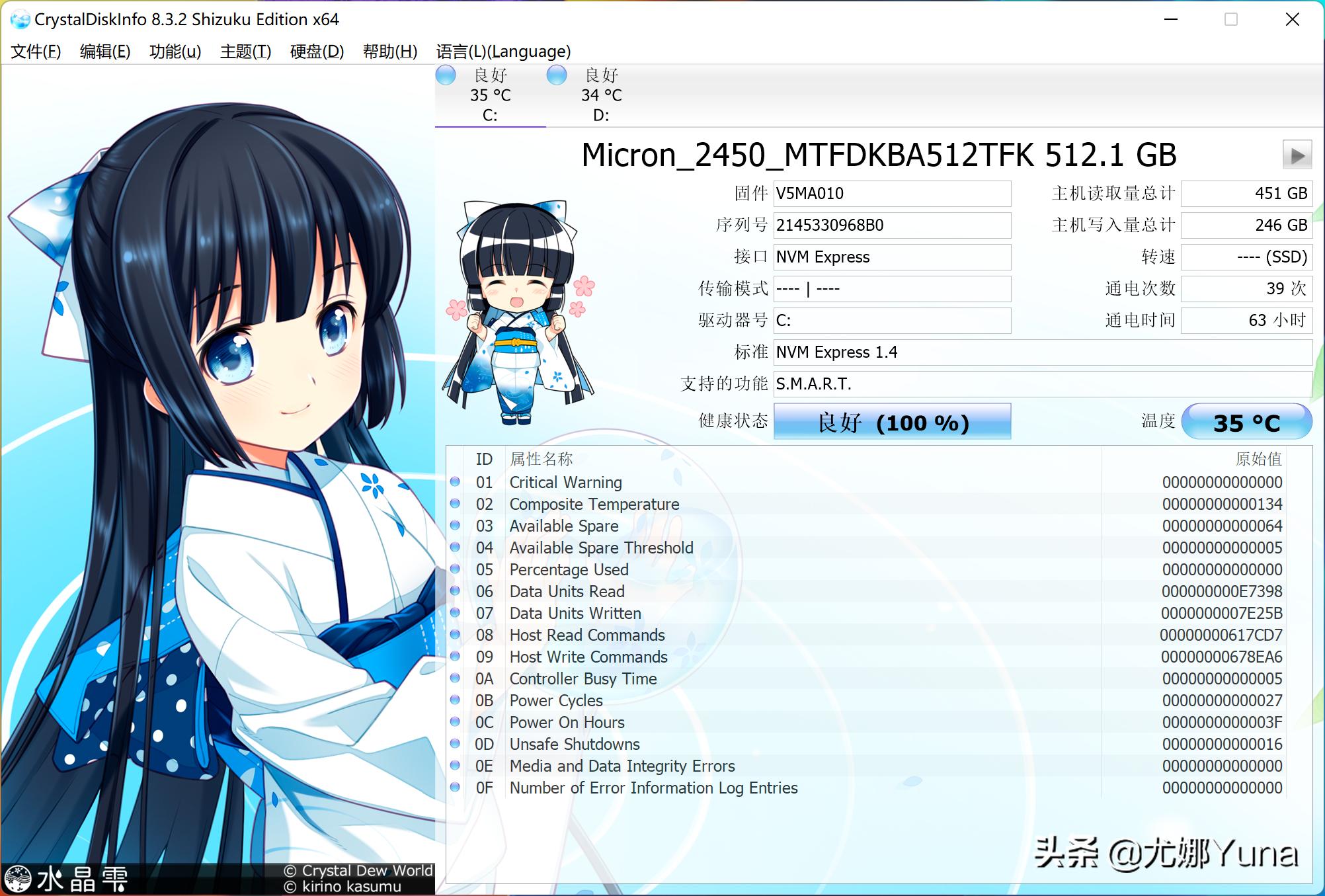
Task: Click the next-disk arrow beside the drive name
Action: [1299, 155]
